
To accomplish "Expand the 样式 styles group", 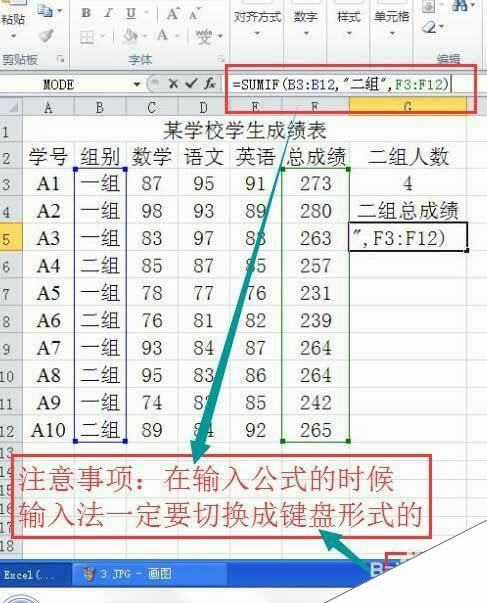I will coord(349,23).
